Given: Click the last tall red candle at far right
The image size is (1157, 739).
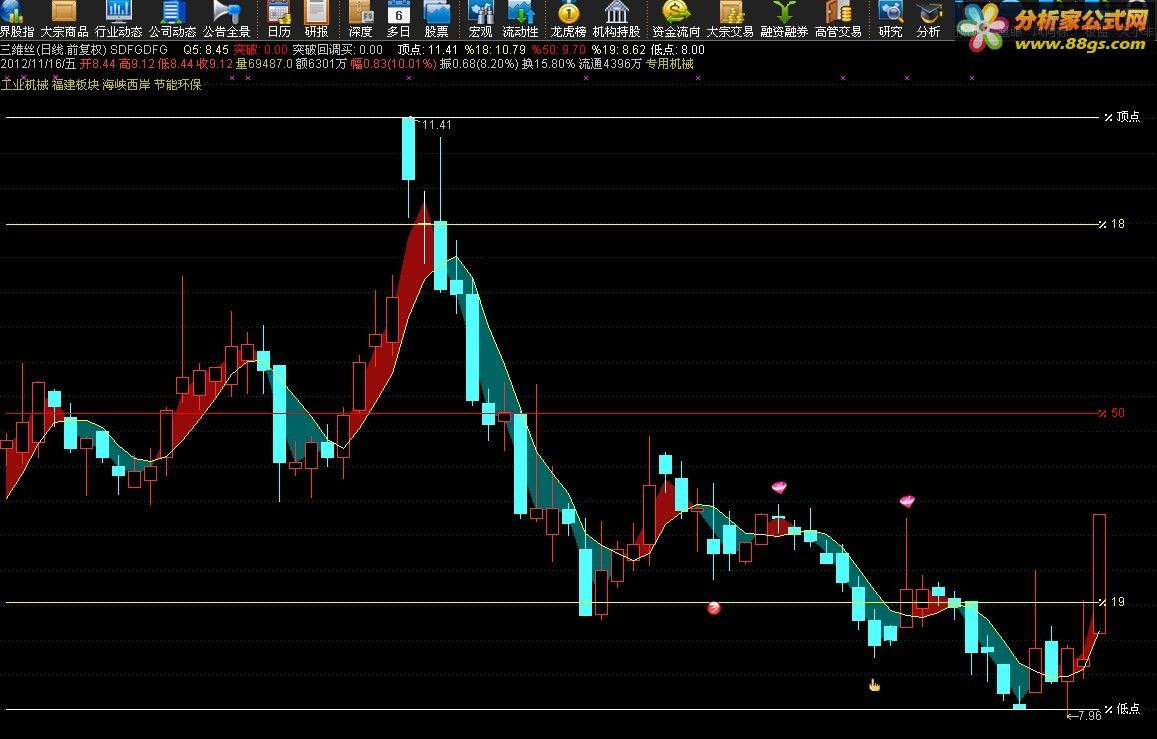Looking at the screenshot, I should (x=1099, y=573).
